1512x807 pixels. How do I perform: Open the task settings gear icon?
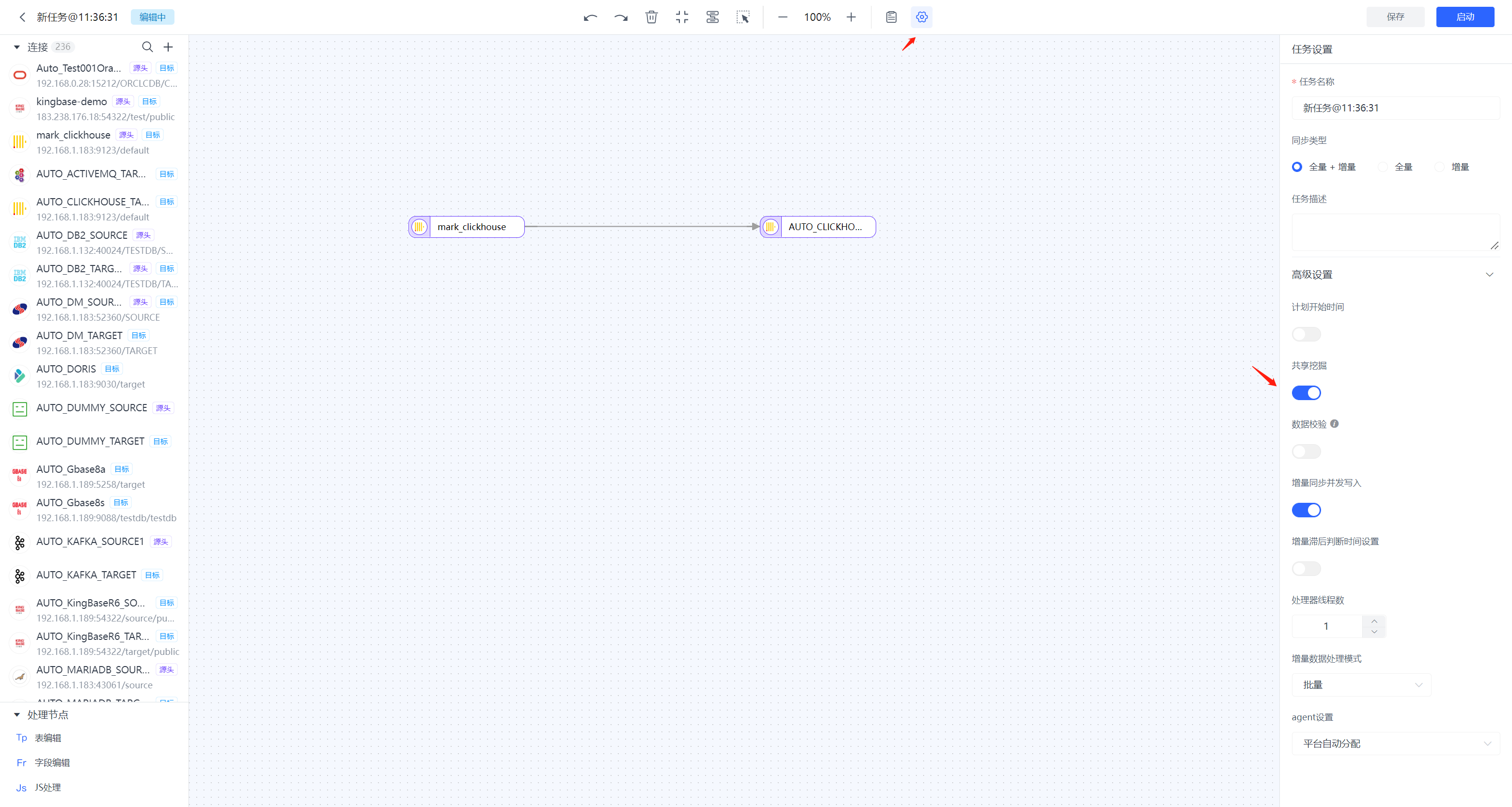click(922, 17)
